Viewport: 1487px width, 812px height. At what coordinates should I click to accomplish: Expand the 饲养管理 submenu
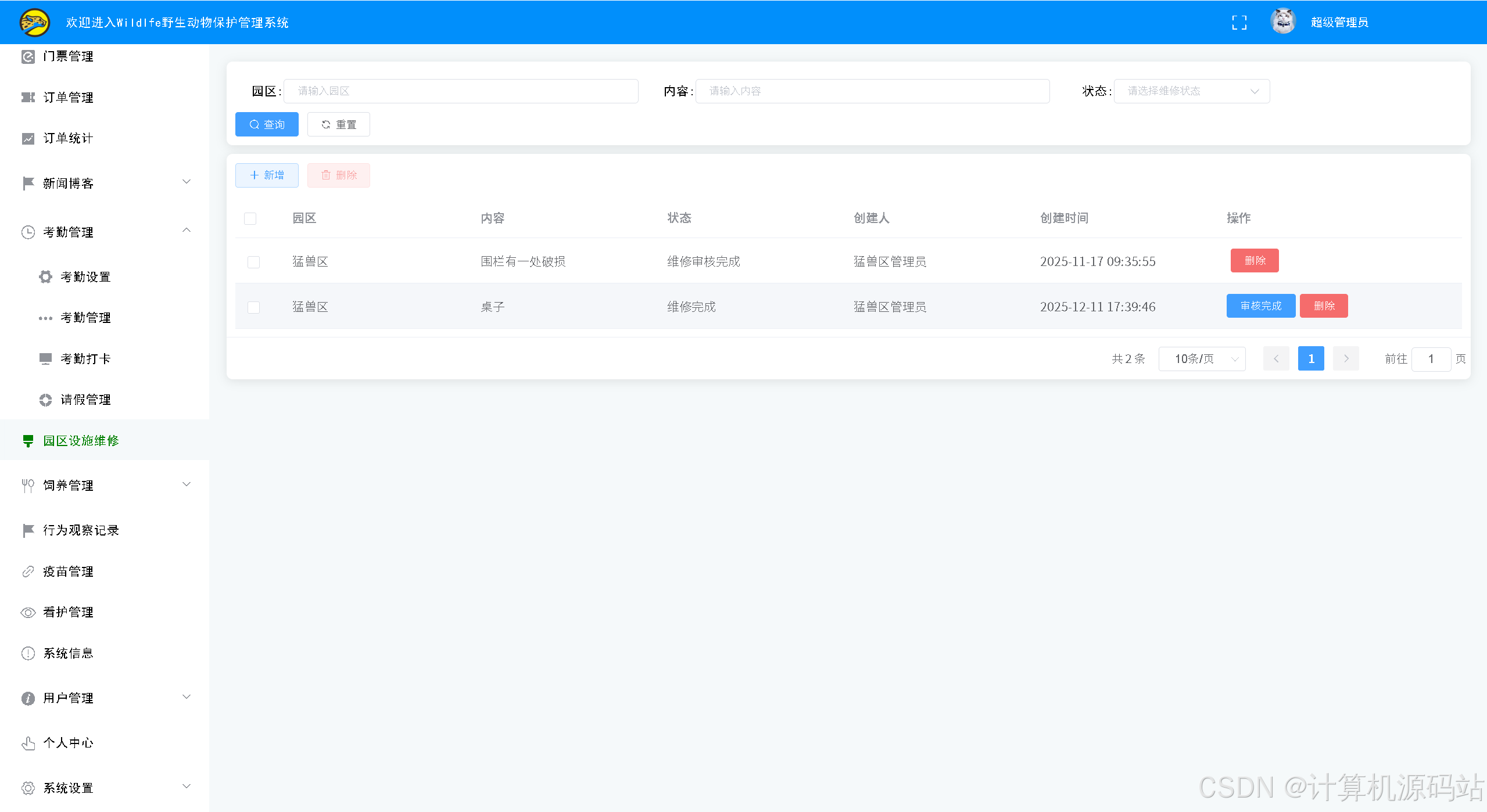(187, 484)
